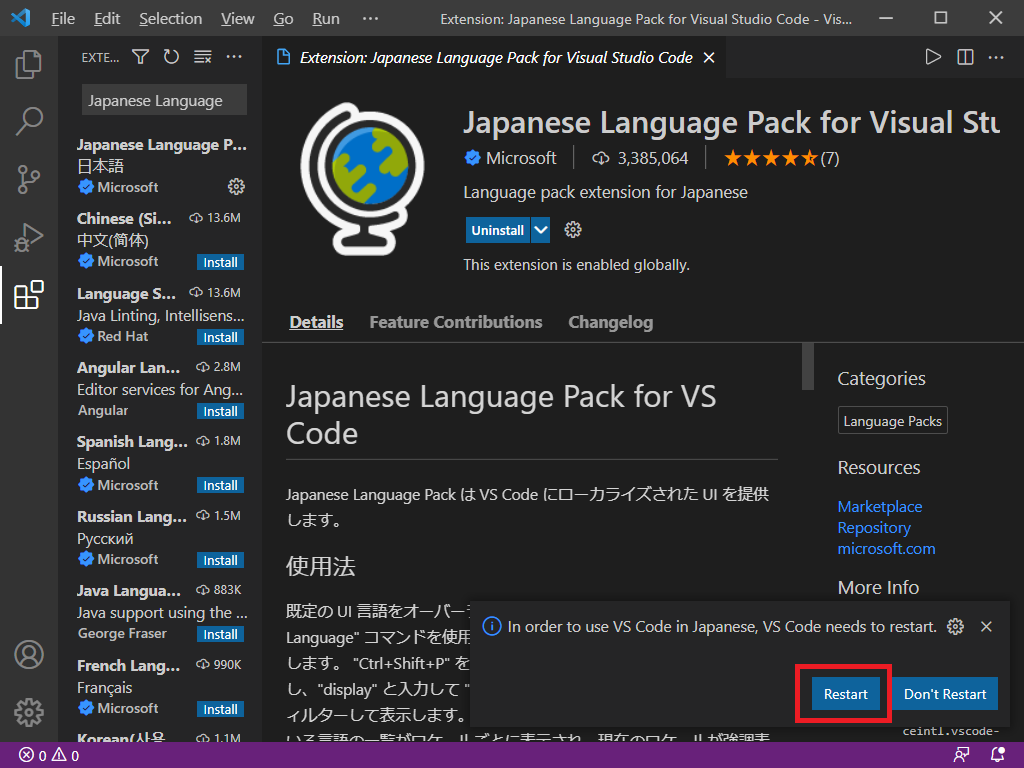The width and height of the screenshot is (1024, 768).
Task: Open the Selection menu
Action: click(x=170, y=18)
